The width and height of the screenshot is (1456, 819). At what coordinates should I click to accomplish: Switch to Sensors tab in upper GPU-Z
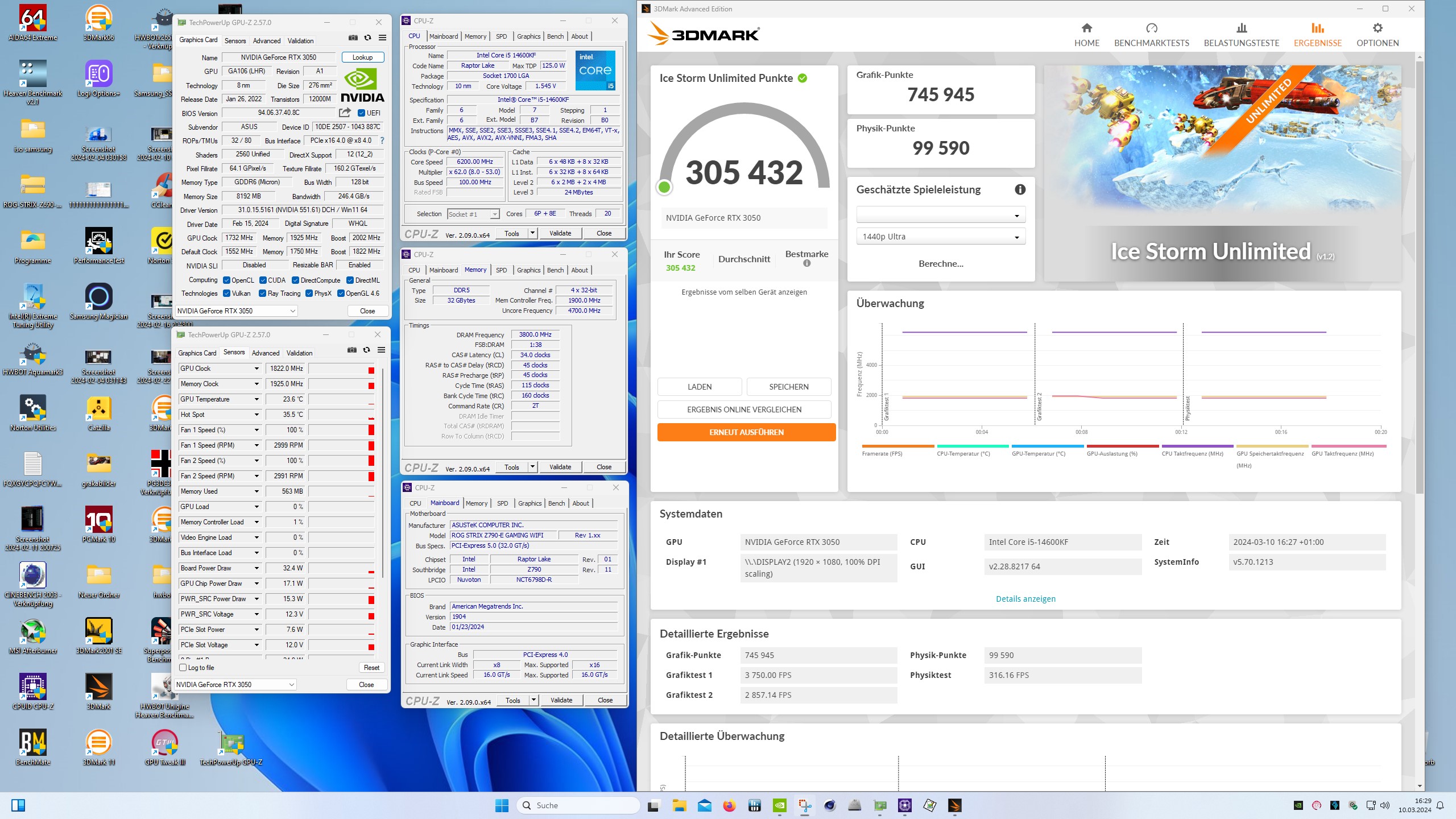point(235,41)
